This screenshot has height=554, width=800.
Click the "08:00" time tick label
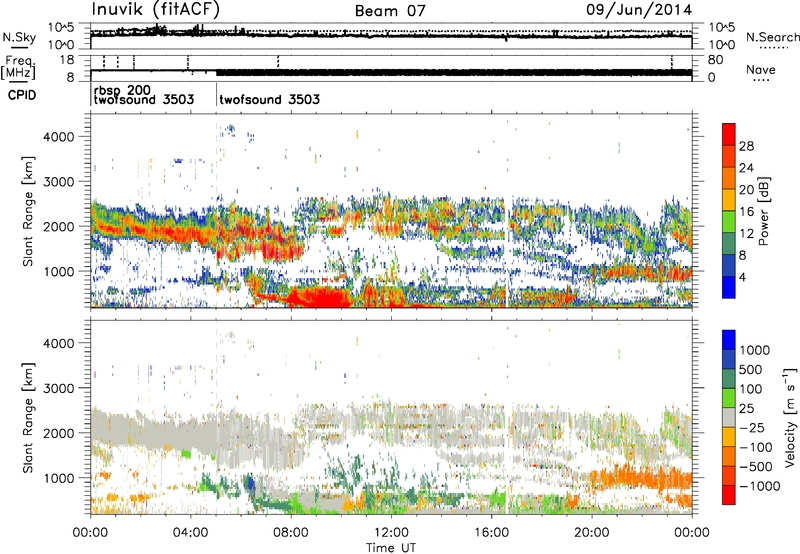pos(291,533)
